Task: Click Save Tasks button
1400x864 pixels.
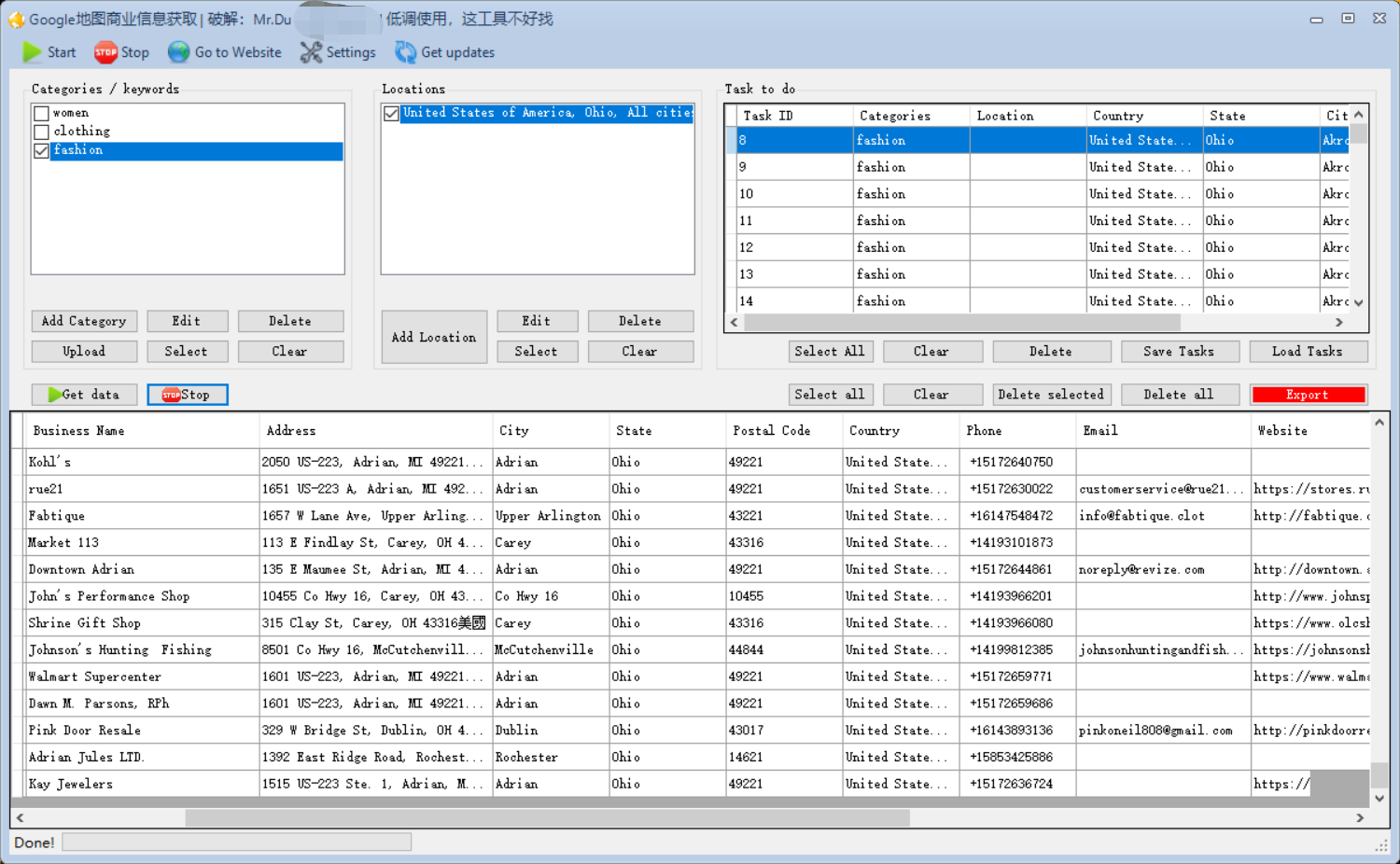Action: 1179,352
